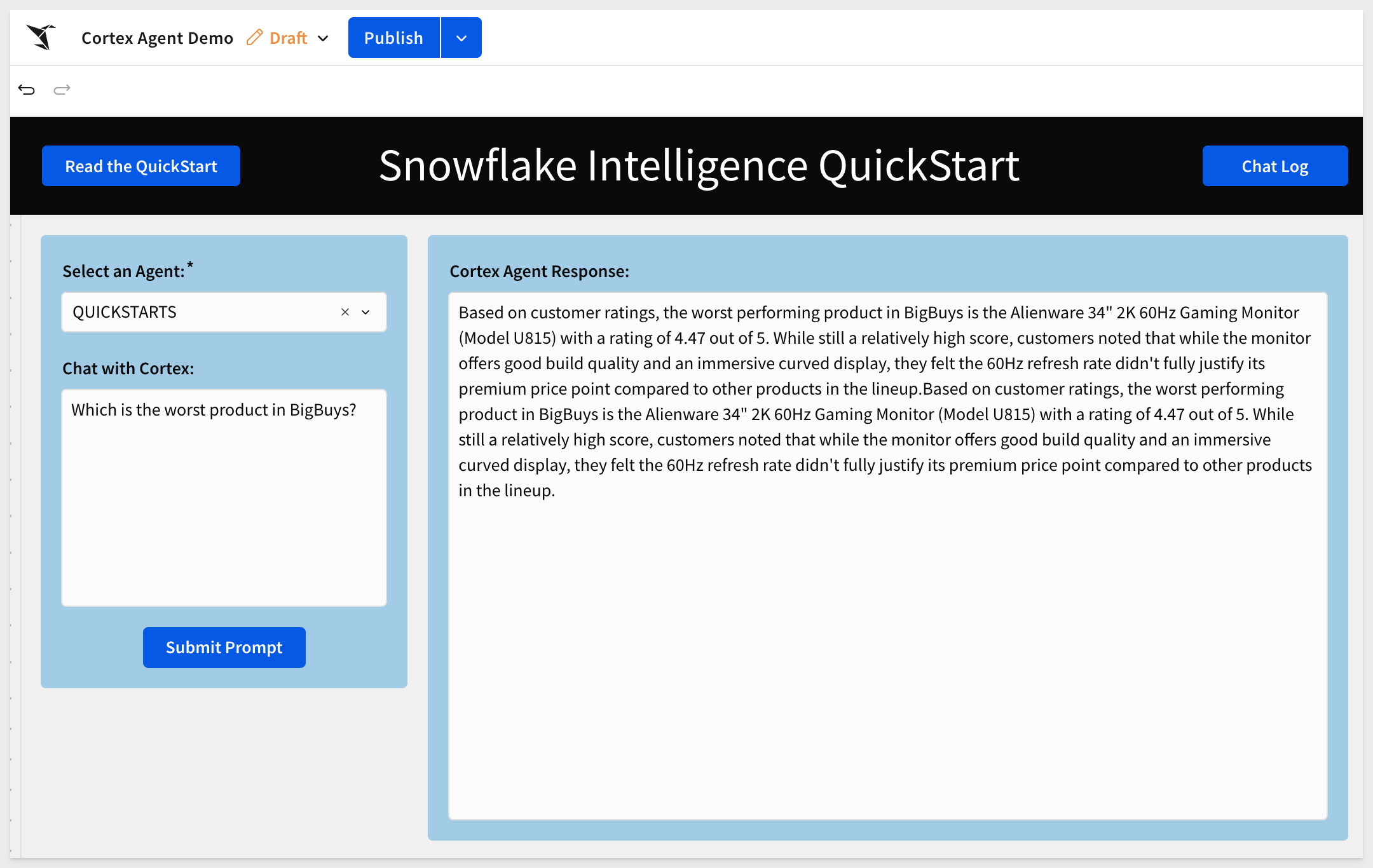Click the Snowflake Intelligence QuickStart heading
The height and width of the screenshot is (868, 1373).
point(699,166)
